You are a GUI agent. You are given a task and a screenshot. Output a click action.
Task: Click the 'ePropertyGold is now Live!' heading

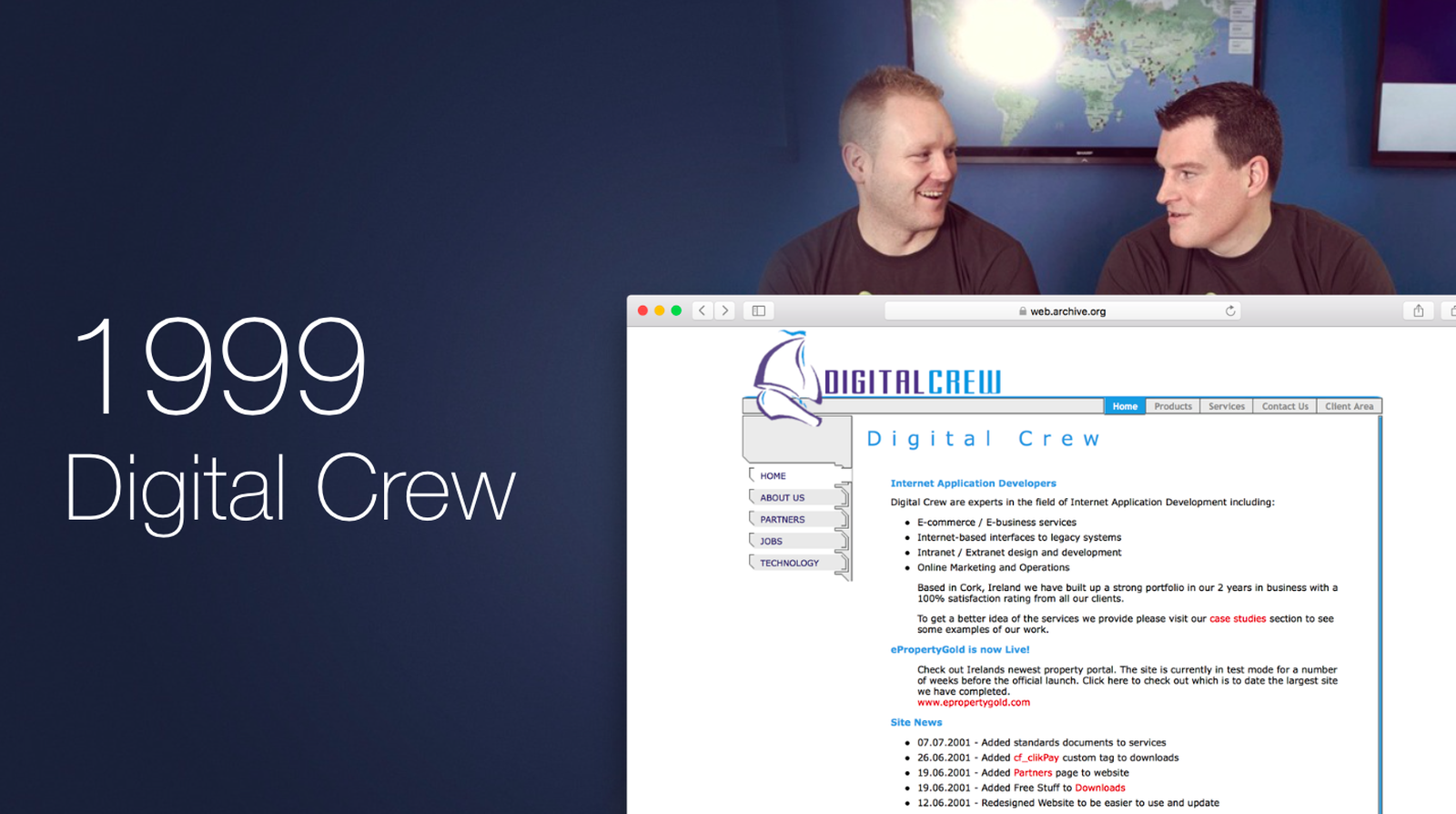(960, 650)
